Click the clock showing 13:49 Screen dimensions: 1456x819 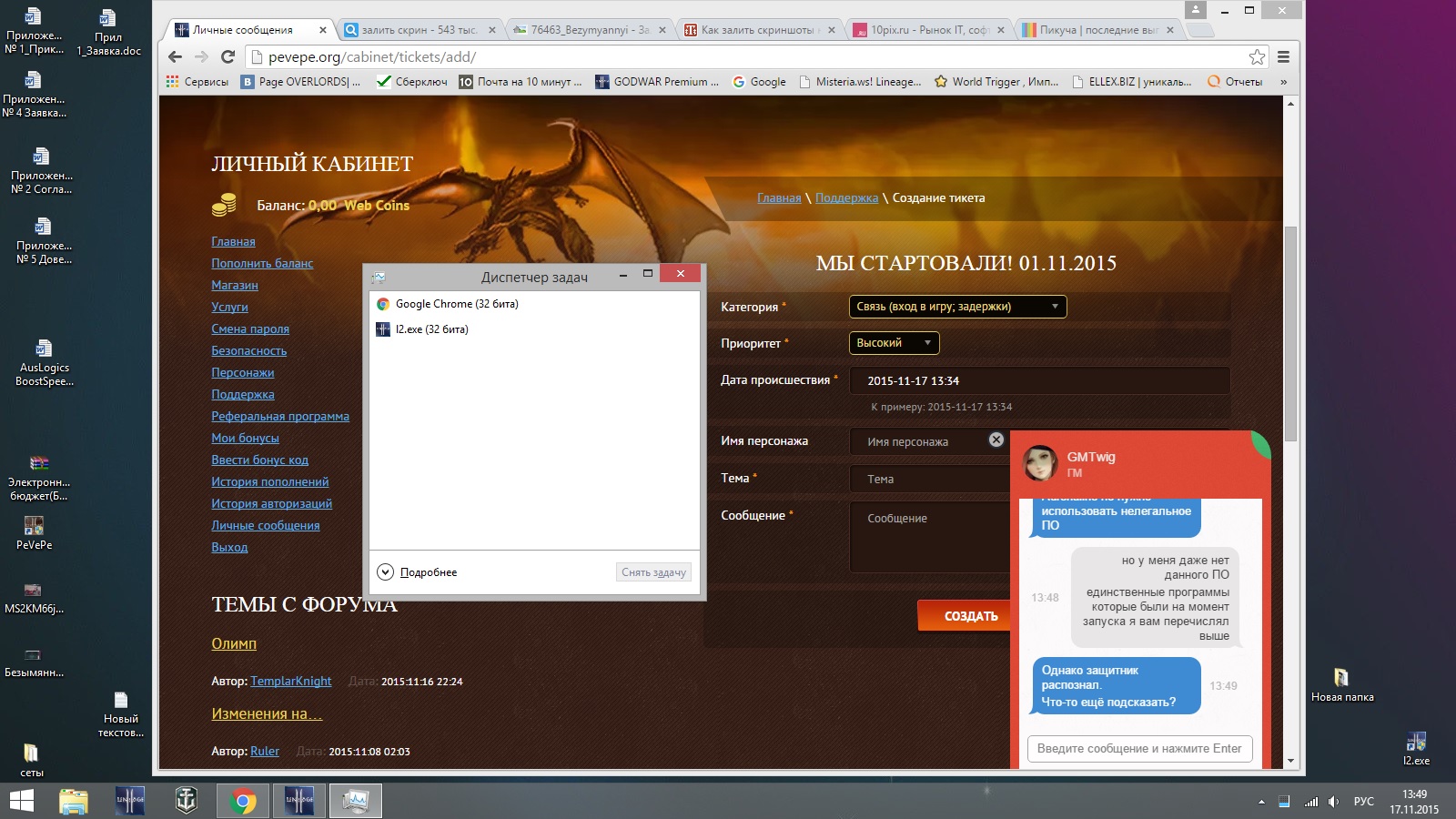(x=1414, y=794)
